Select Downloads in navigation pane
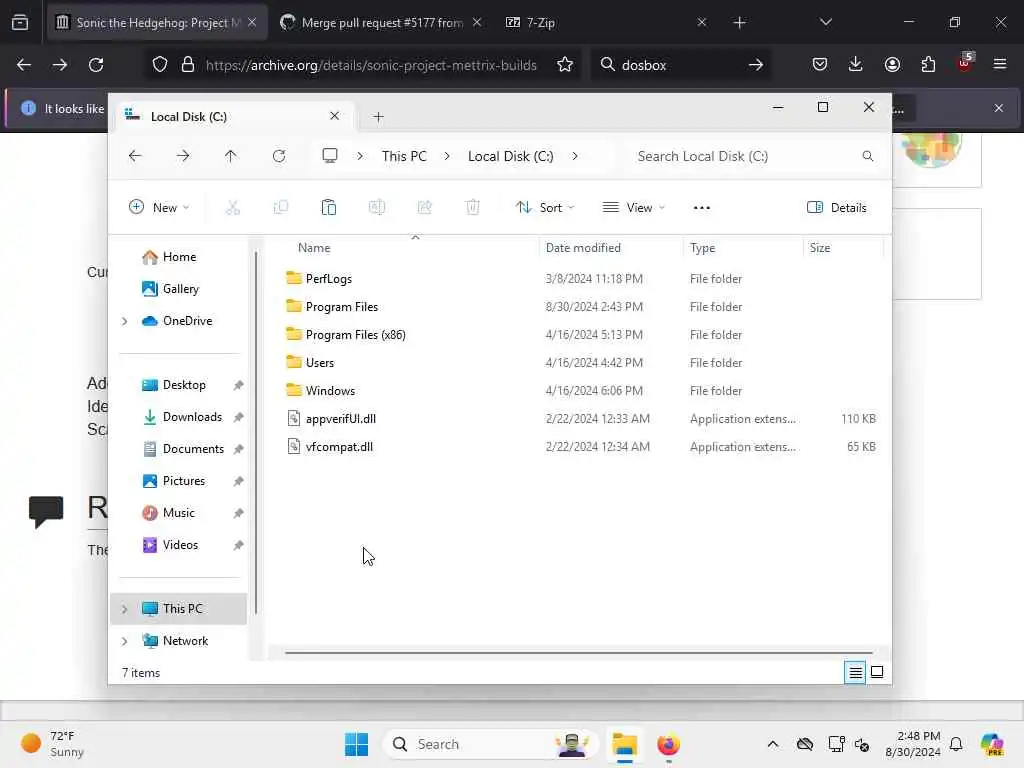 pyautogui.click(x=179, y=417)
